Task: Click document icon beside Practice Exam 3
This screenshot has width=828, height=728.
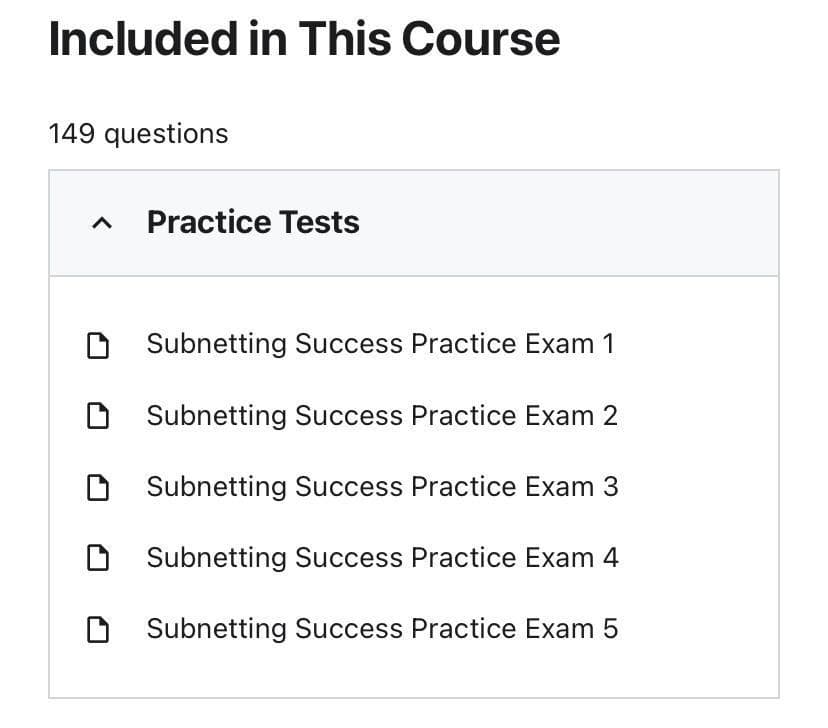Action: pyautogui.click(x=98, y=487)
